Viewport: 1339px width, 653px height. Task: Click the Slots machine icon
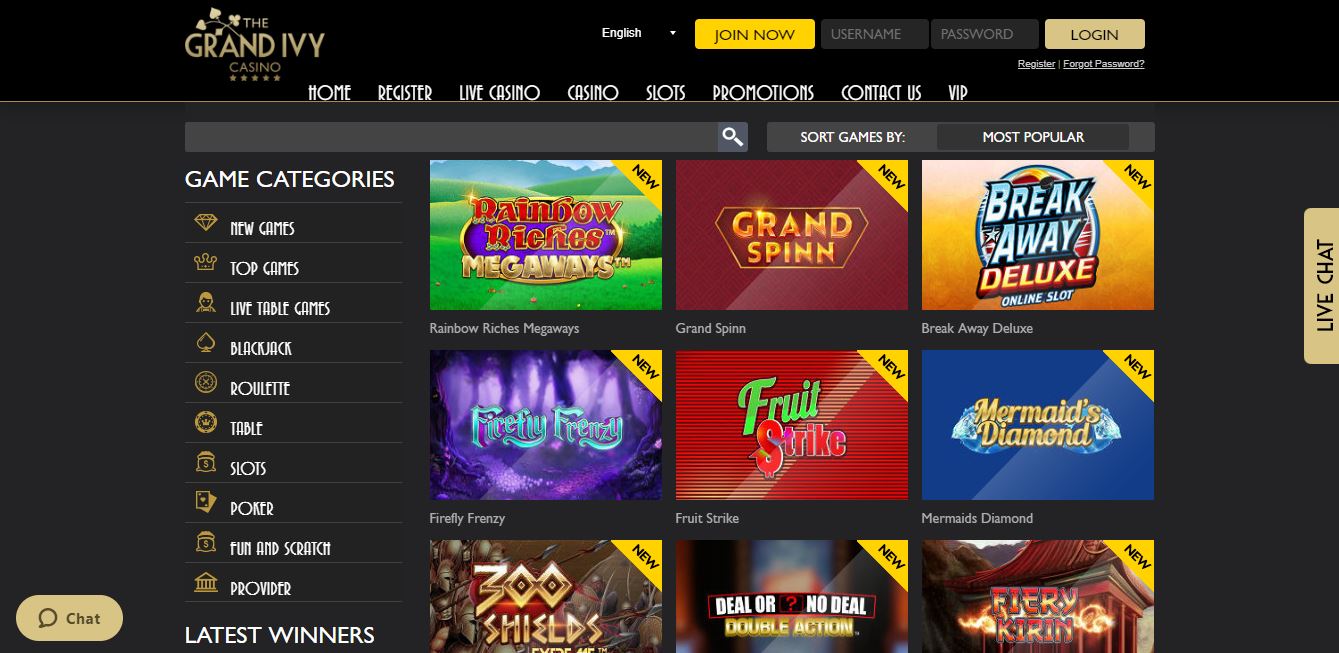[205, 462]
